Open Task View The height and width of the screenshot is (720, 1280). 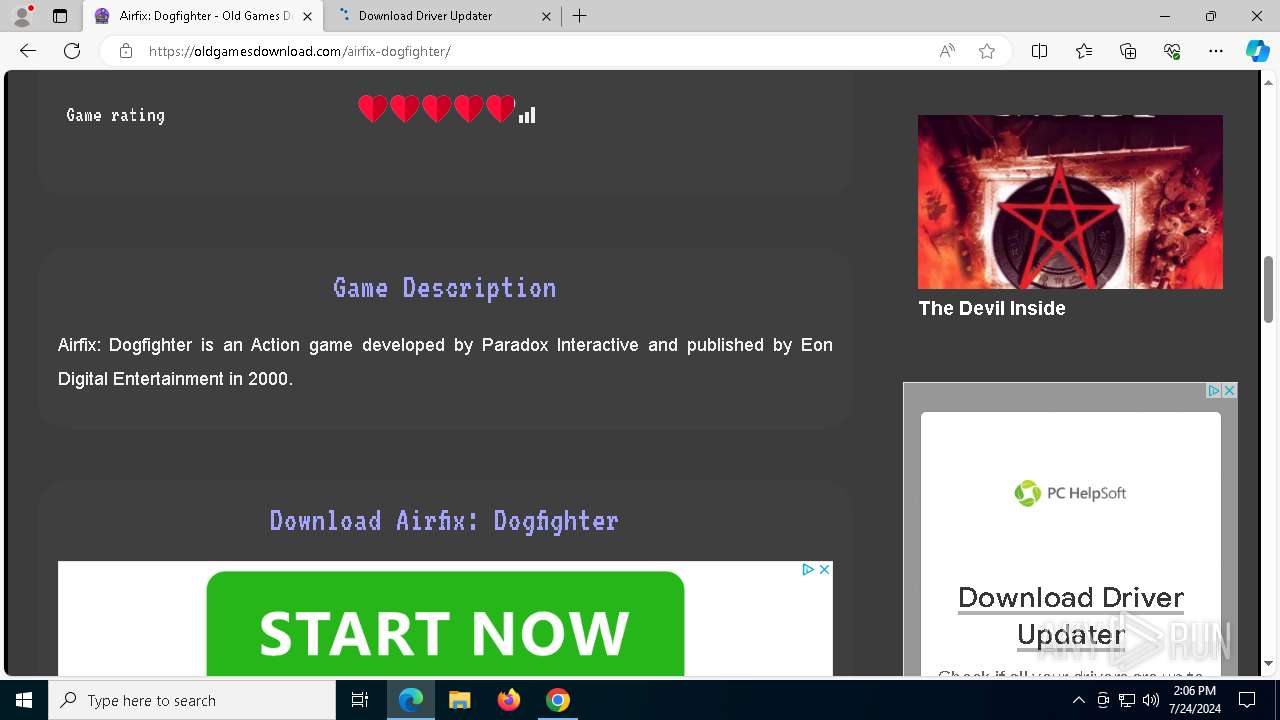pyautogui.click(x=361, y=700)
